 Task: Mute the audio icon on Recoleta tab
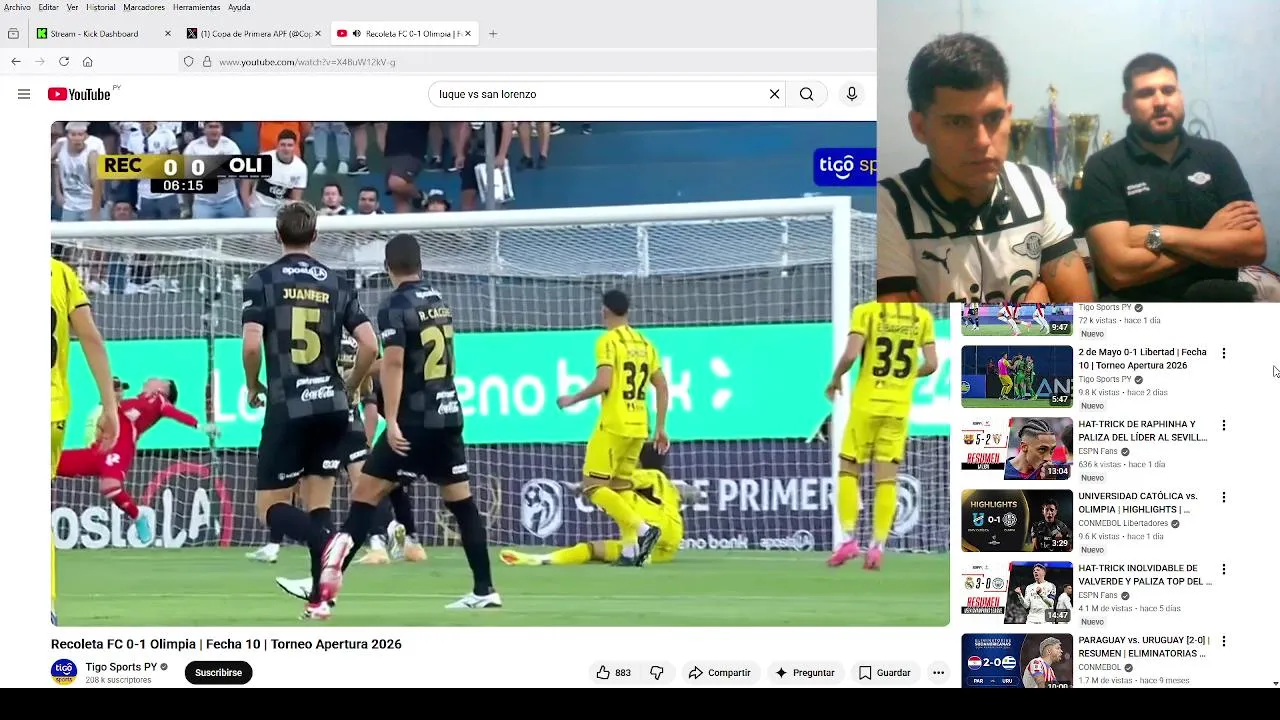(x=356, y=33)
